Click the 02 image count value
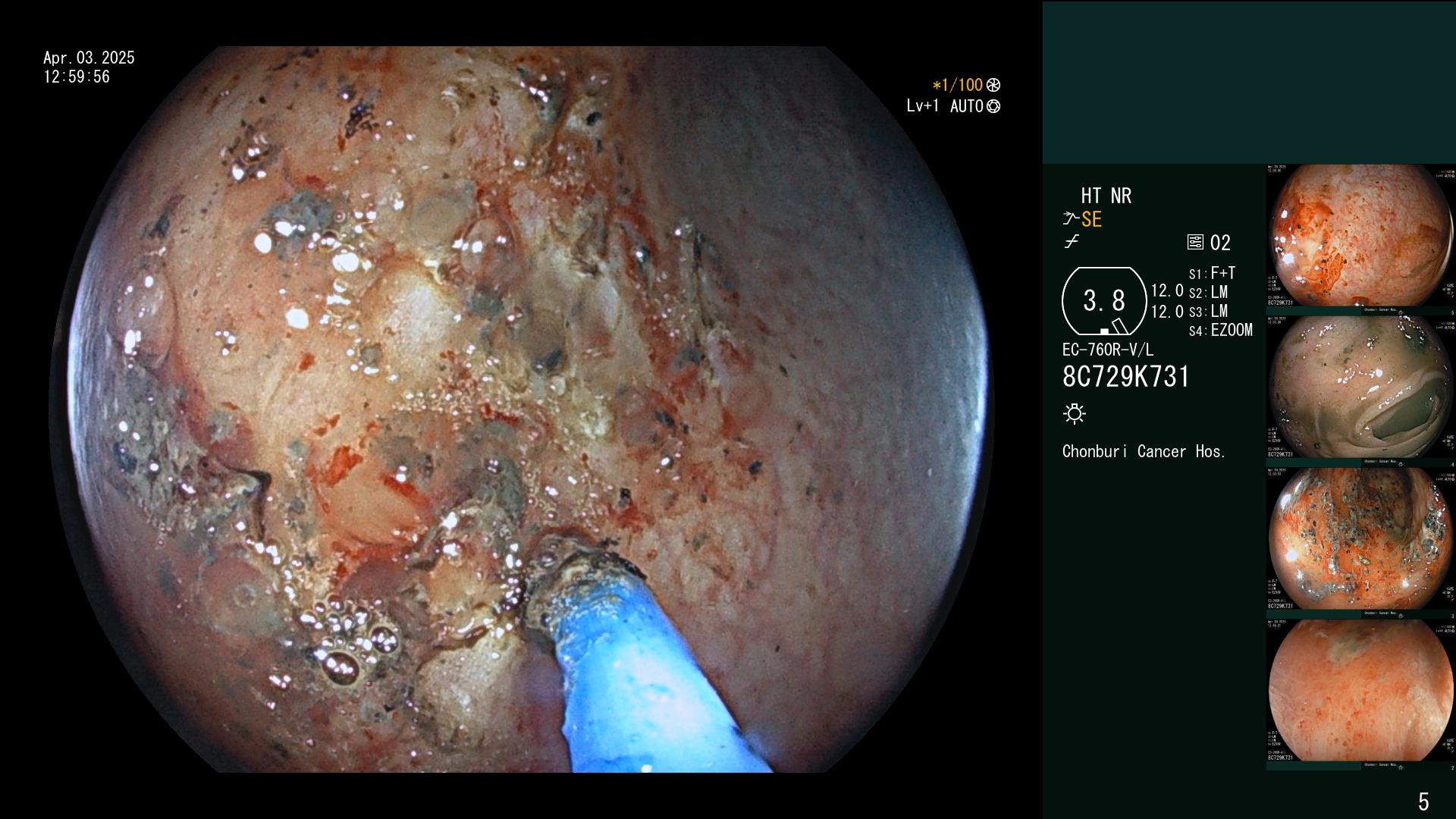This screenshot has width=1456, height=819. 1220,243
